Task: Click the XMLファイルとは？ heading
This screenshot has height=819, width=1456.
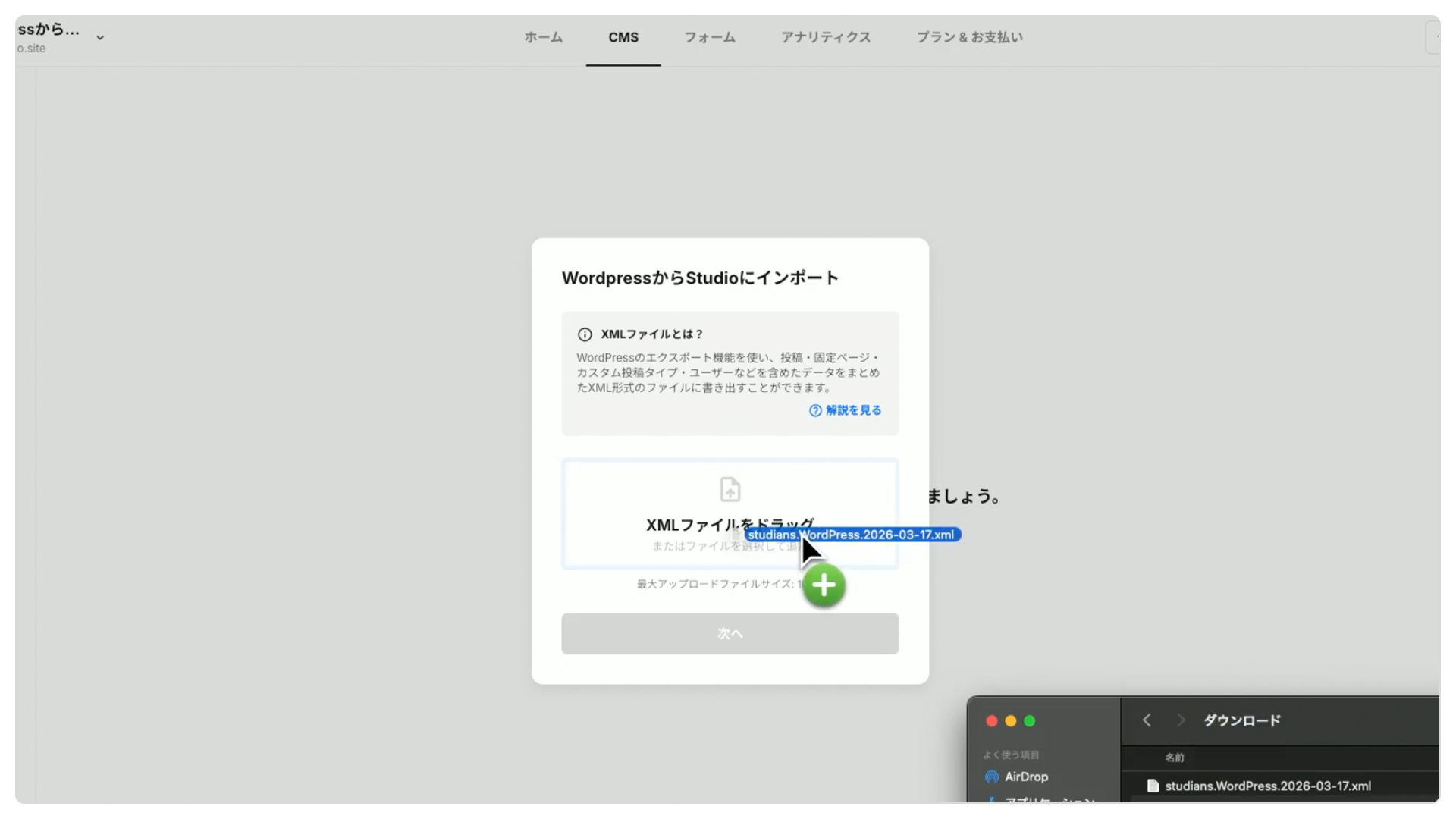Action: click(652, 334)
